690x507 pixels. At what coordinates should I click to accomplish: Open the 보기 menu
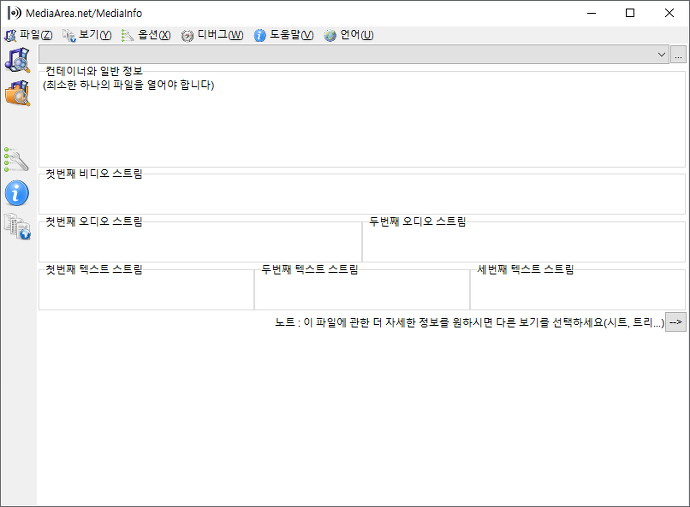[x=87, y=35]
